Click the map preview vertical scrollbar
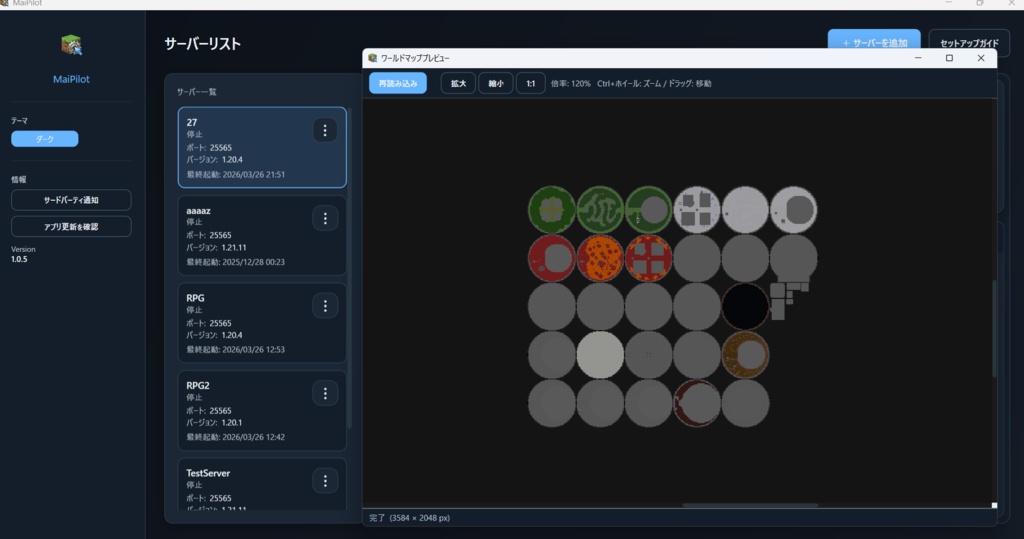This screenshot has width=1024, height=539. [994, 329]
